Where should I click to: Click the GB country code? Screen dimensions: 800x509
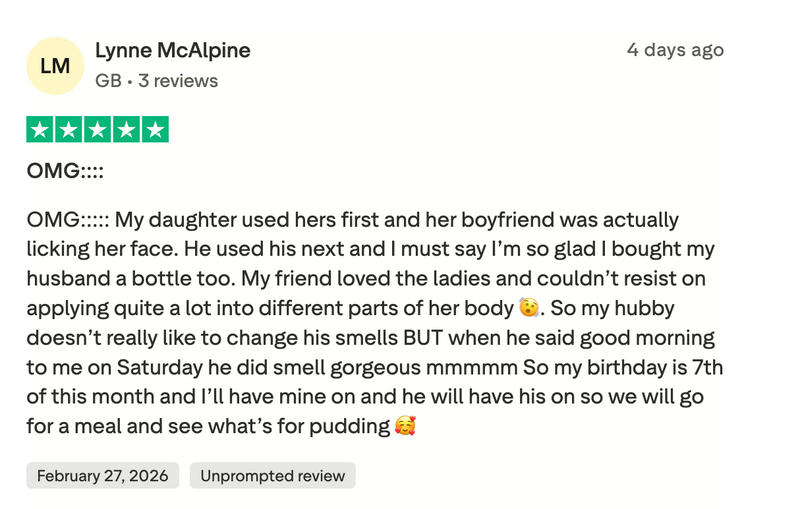(108, 81)
